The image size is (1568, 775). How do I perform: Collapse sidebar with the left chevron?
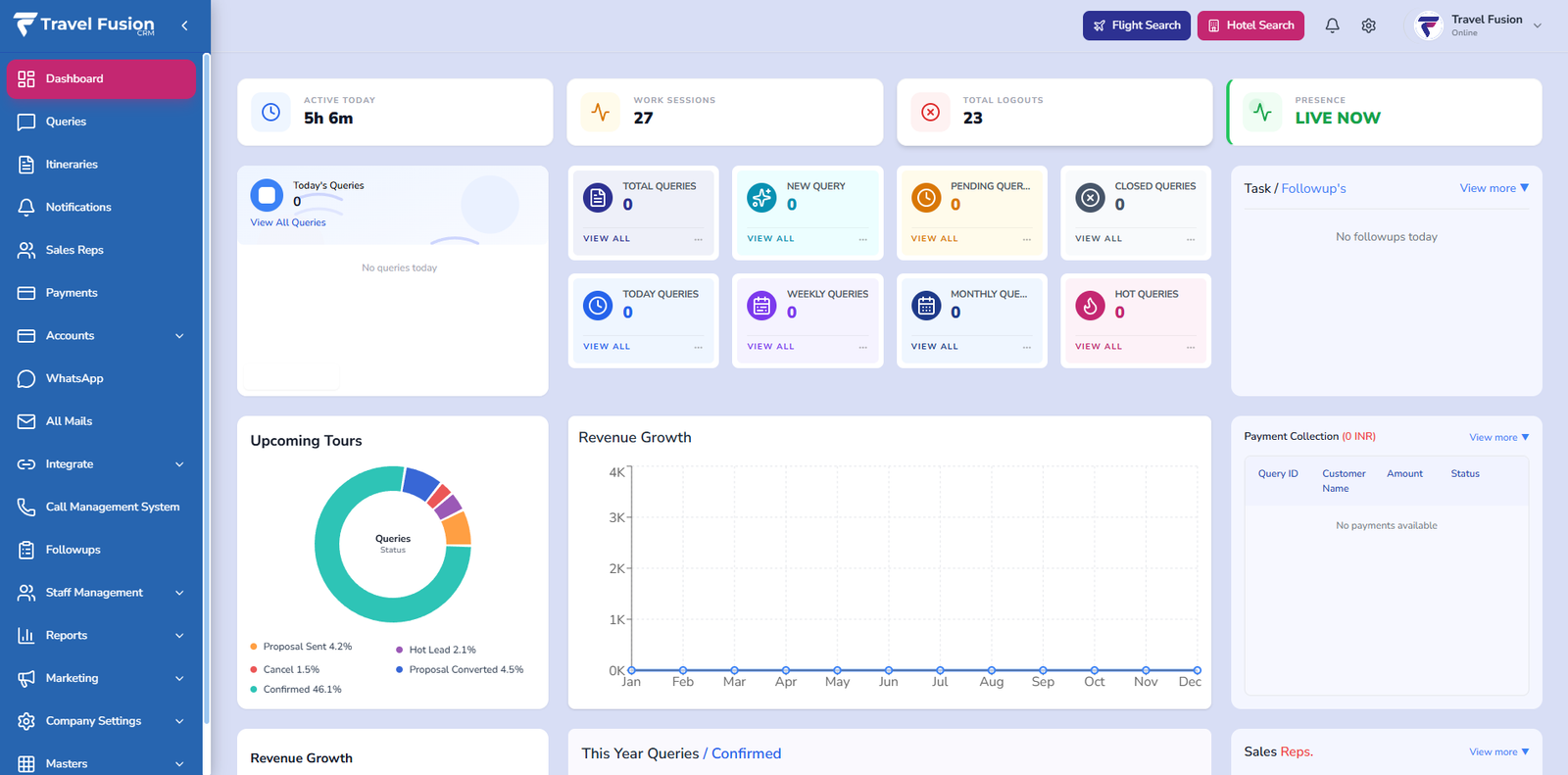tap(184, 25)
